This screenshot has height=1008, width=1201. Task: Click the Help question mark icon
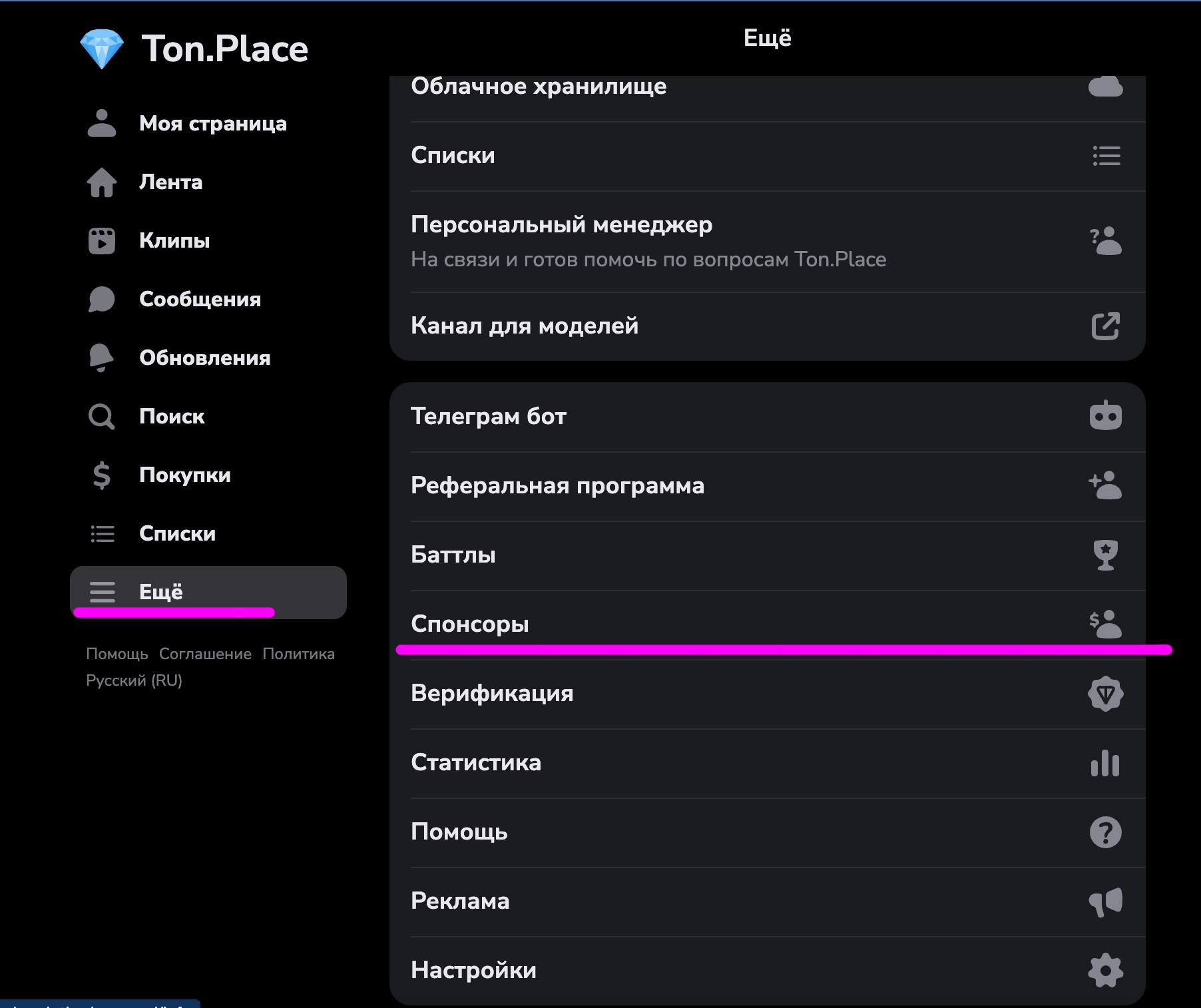coord(1105,832)
